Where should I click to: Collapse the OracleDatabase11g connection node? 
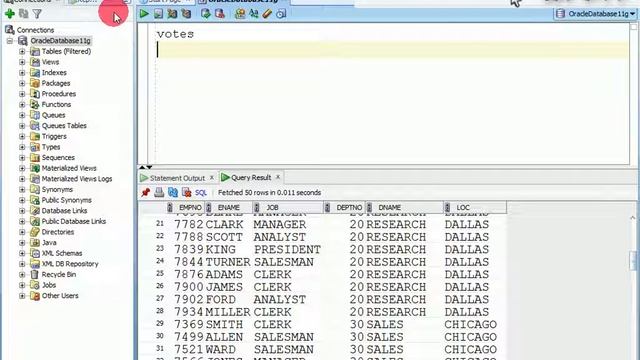10,41
